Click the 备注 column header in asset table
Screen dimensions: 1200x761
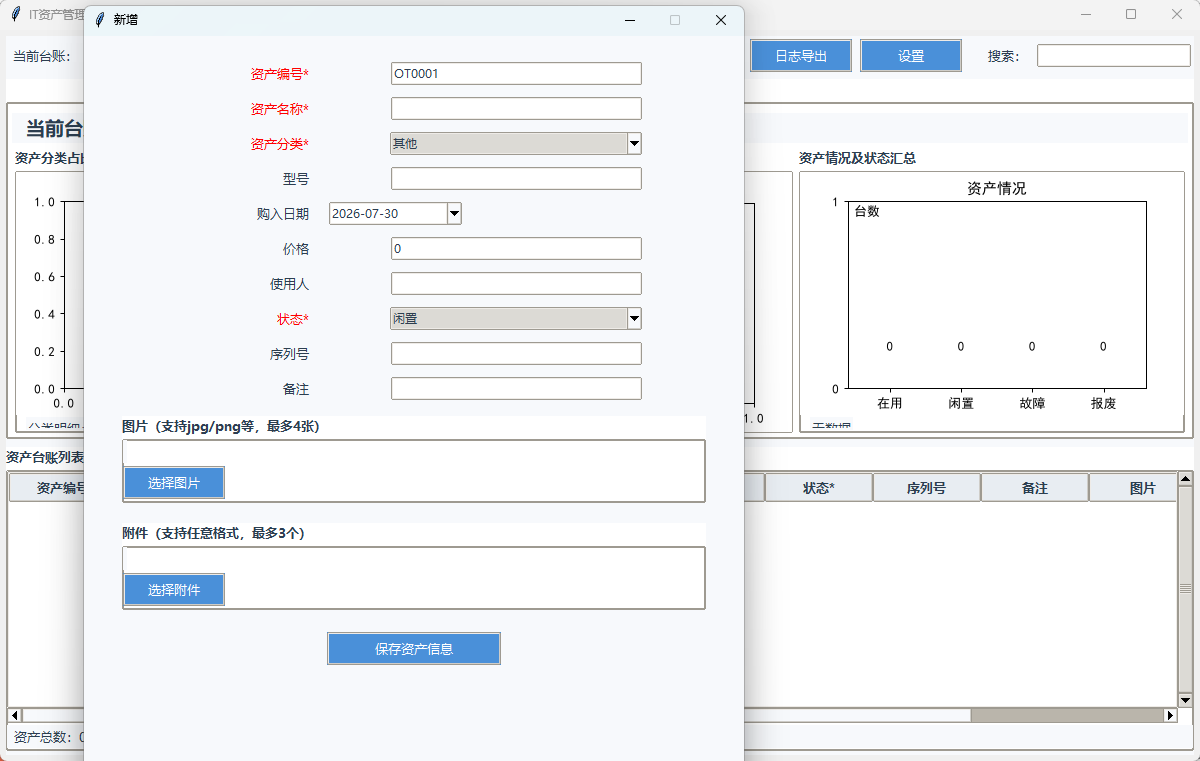[x=1035, y=488]
